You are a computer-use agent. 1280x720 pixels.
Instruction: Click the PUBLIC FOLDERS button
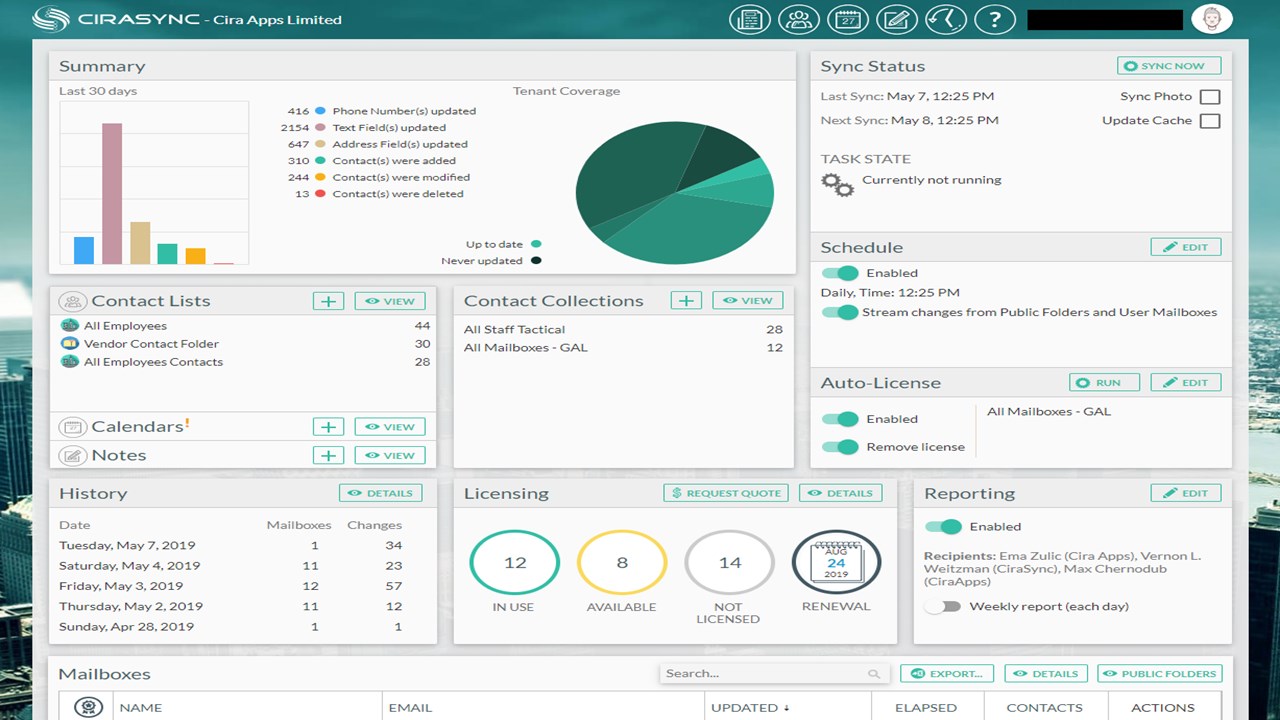(1160, 674)
